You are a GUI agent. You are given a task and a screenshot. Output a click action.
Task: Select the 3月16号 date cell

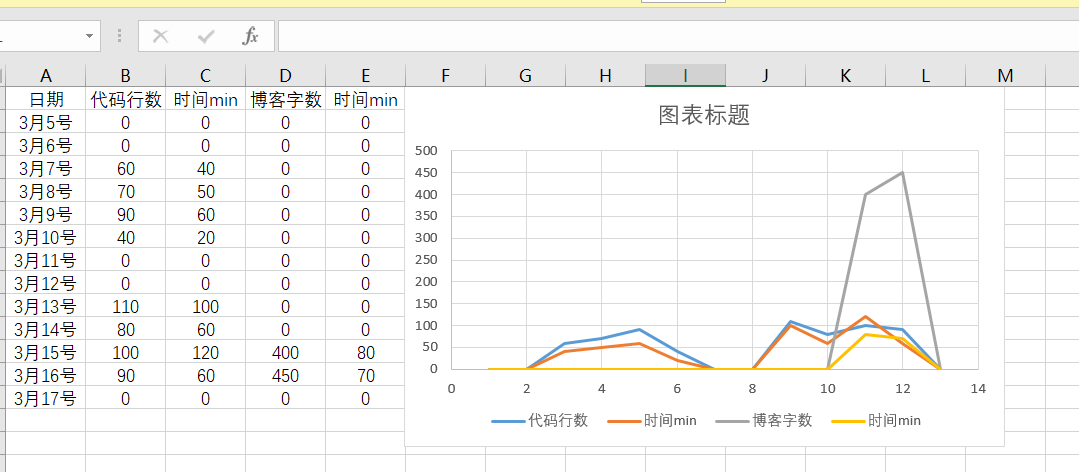coord(46,376)
